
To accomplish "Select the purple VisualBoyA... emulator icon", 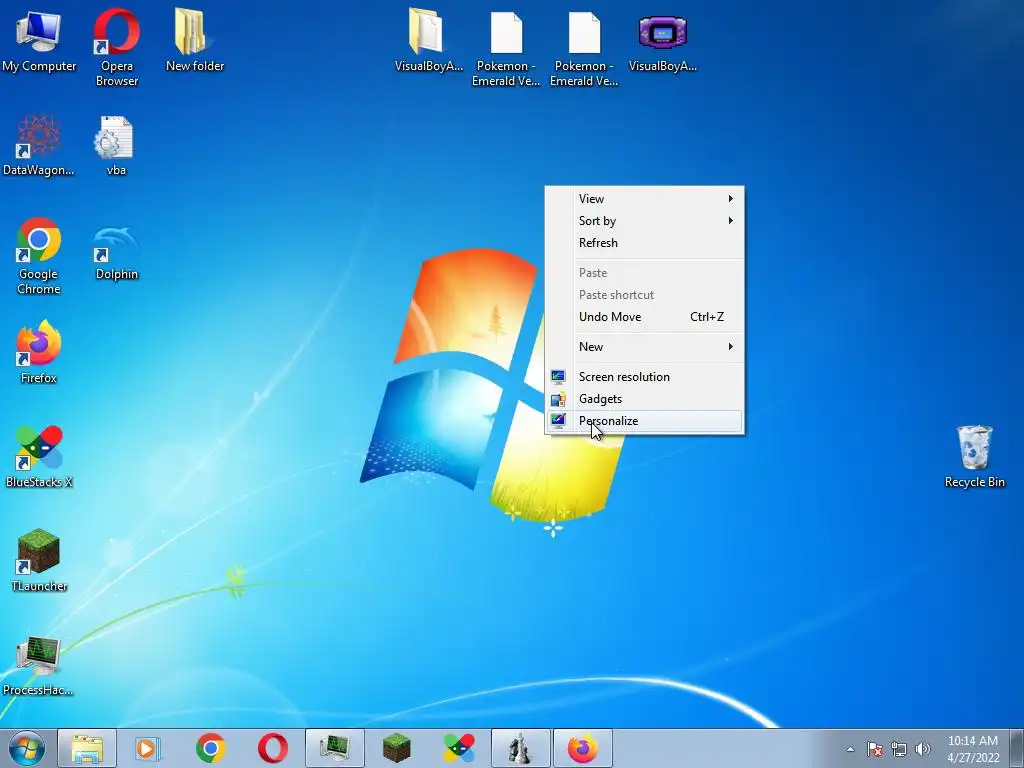I will coord(662,42).
